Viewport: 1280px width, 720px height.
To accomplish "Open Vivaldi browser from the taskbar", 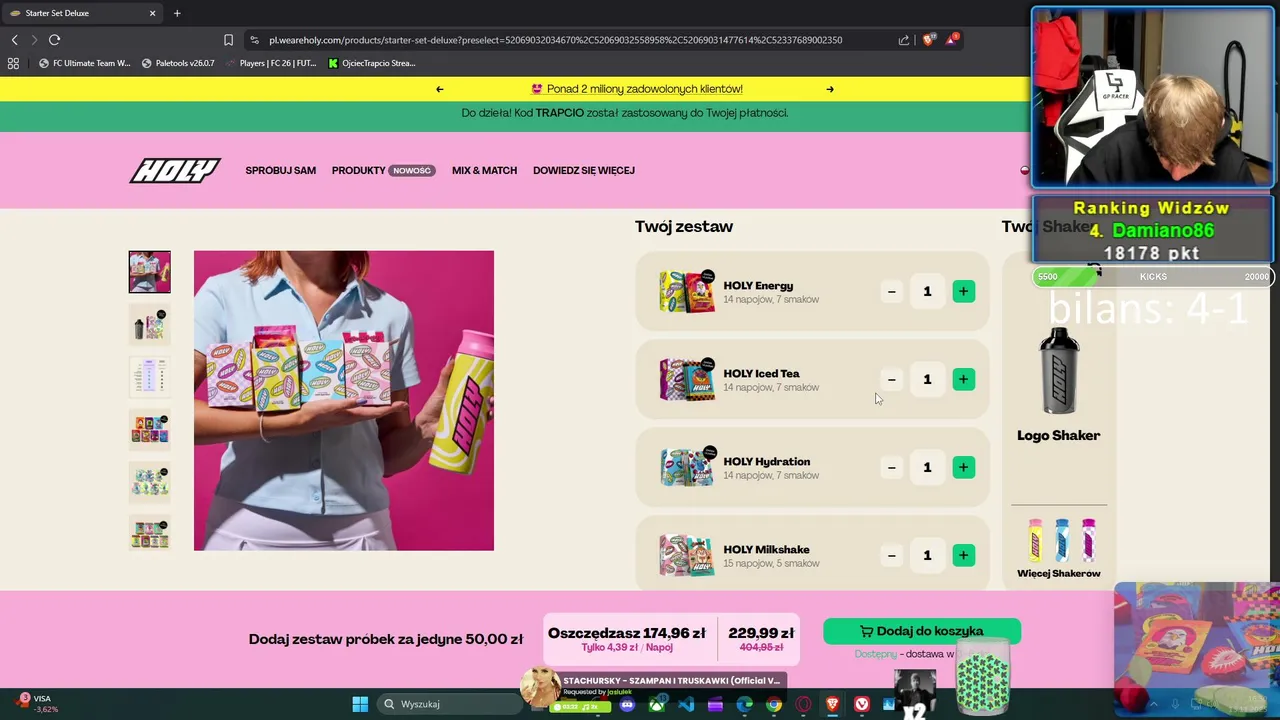I will coord(862,705).
